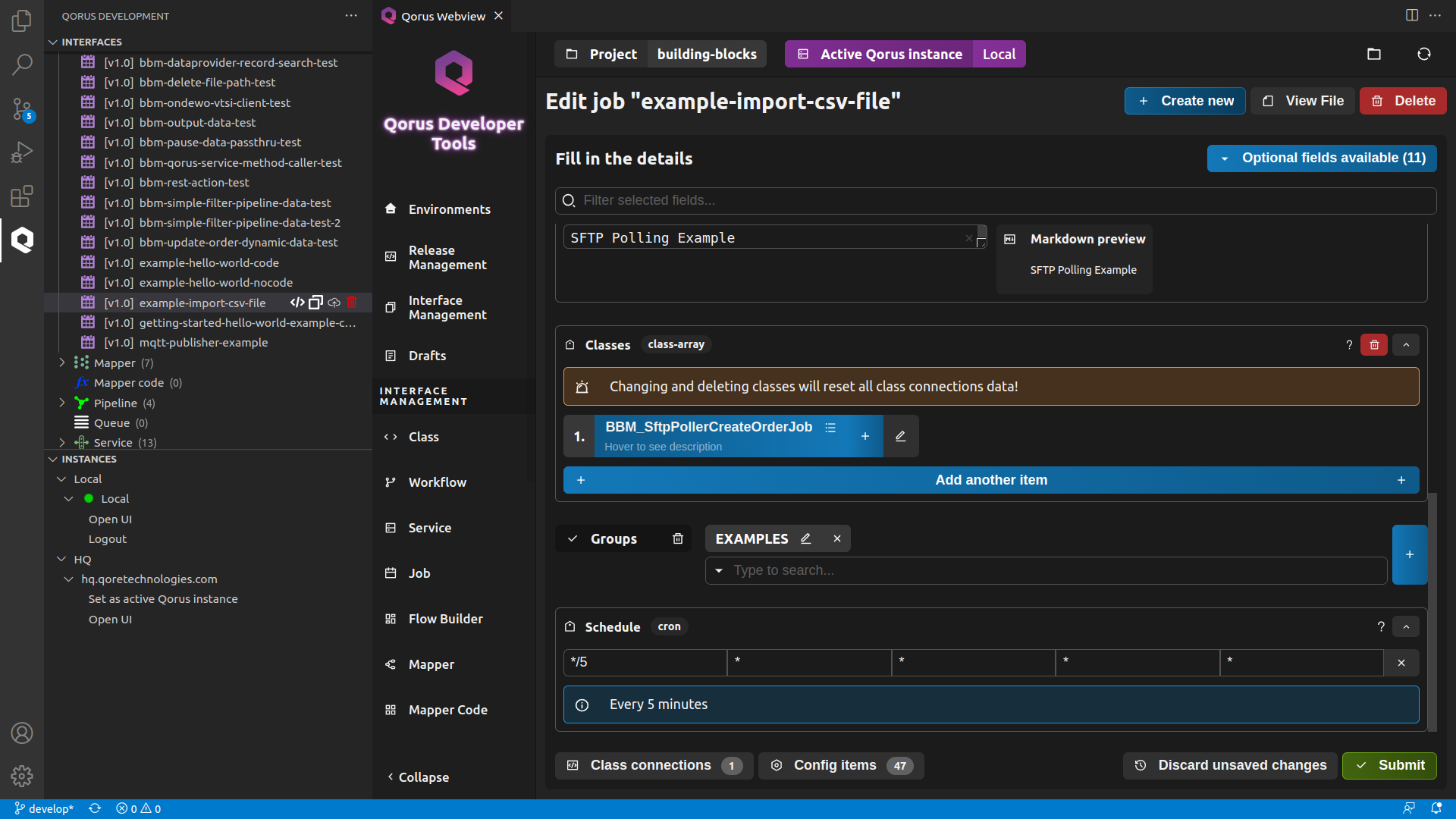1456x819 pixels.
Task: Expand the Service (13) tree node
Action: [62, 442]
